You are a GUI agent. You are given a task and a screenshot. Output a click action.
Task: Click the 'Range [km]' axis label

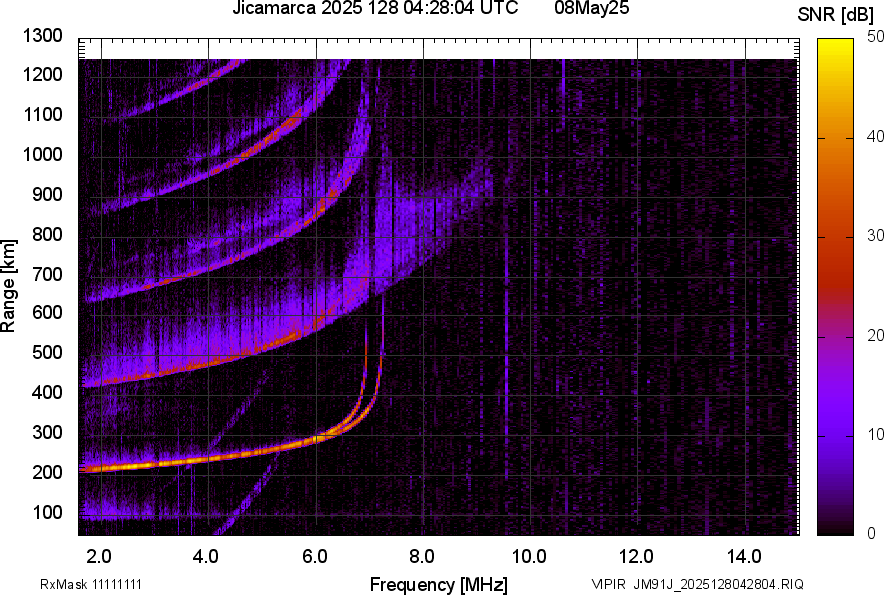(x=8, y=286)
